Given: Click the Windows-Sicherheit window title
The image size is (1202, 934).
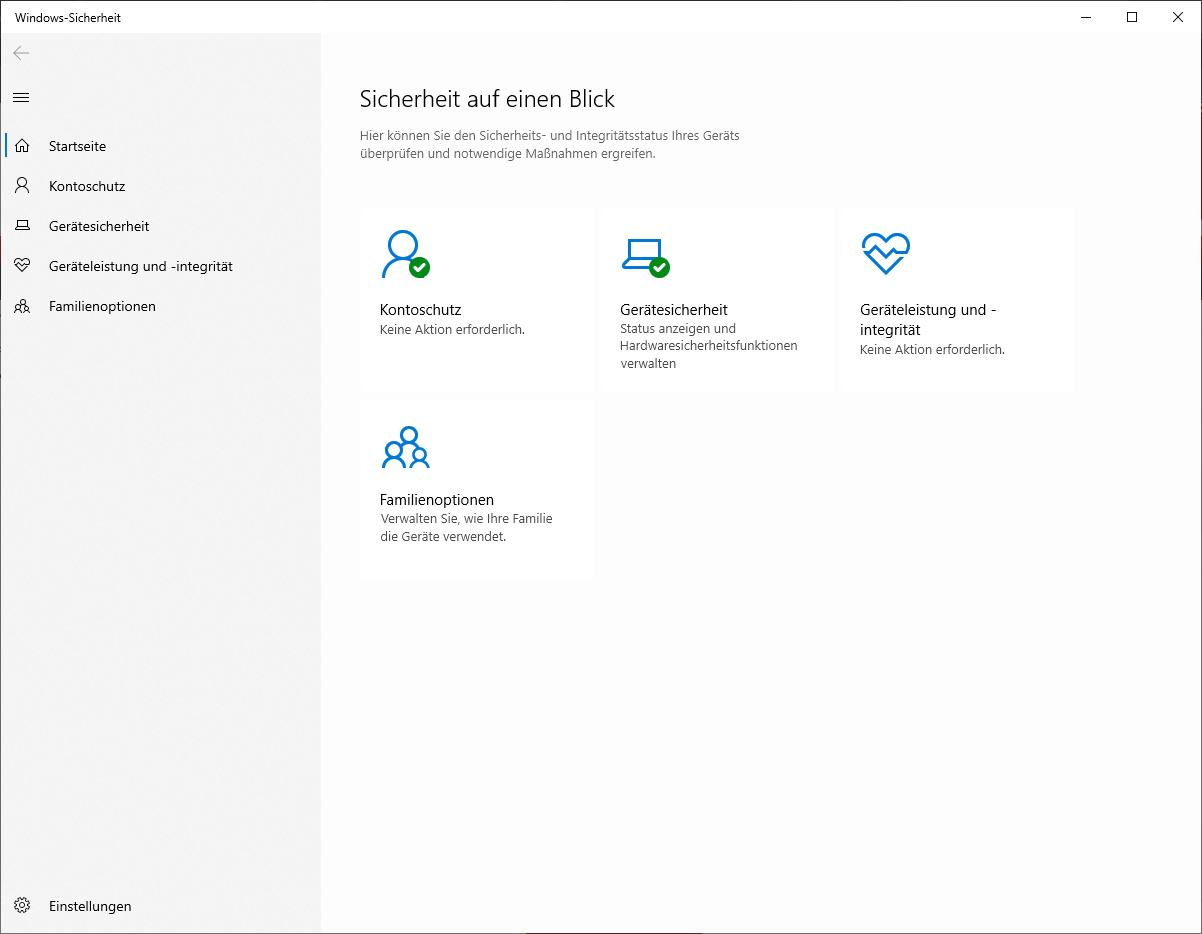Looking at the screenshot, I should click(68, 17).
